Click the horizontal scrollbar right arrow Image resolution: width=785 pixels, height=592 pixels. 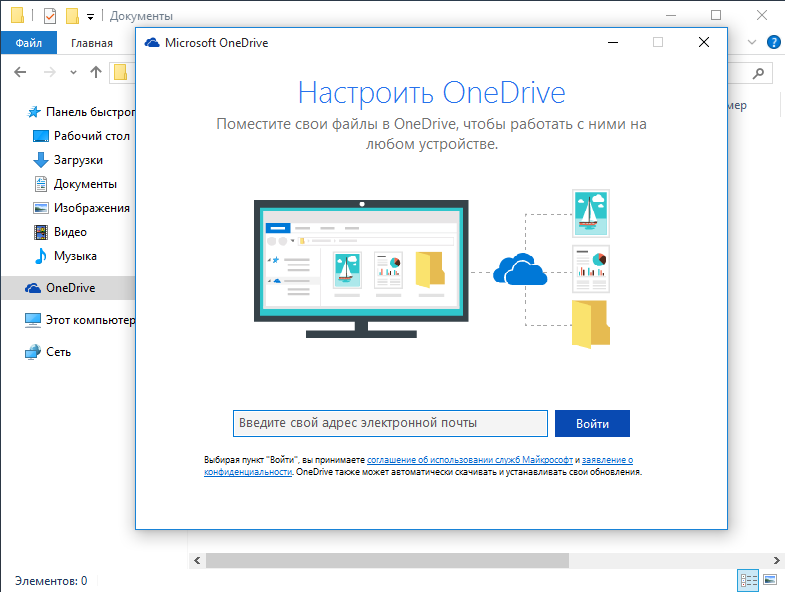(776, 560)
